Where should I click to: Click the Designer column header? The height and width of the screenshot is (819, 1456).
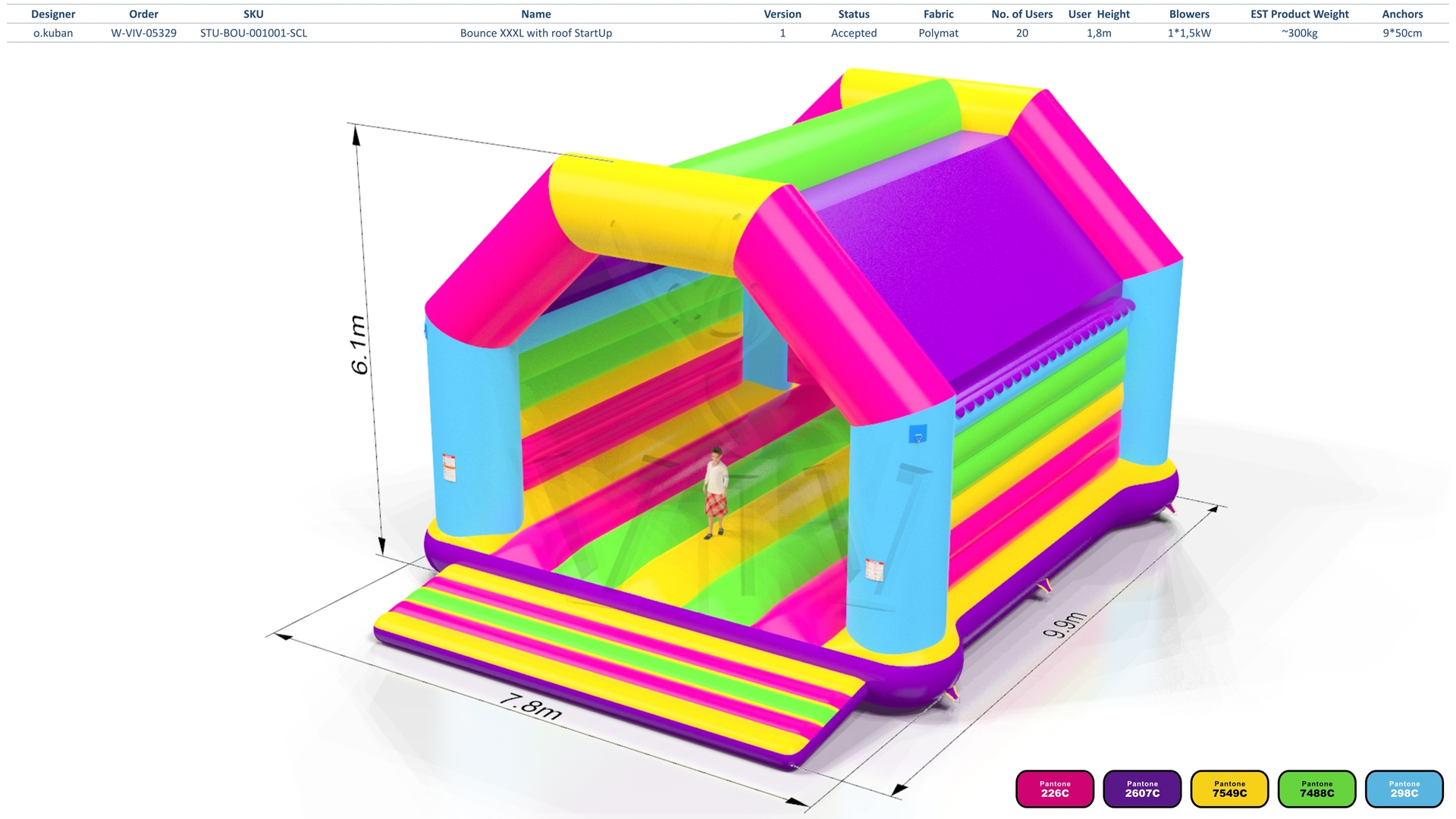pyautogui.click(x=53, y=14)
